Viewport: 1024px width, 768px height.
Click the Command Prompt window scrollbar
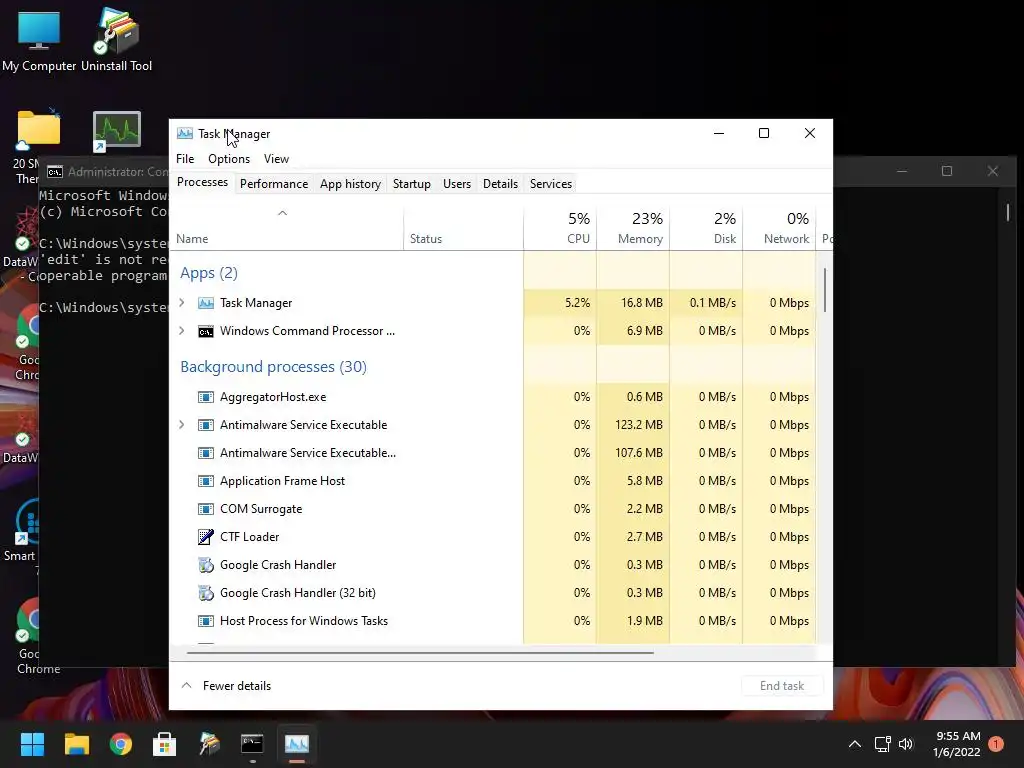pyautogui.click(x=1008, y=212)
